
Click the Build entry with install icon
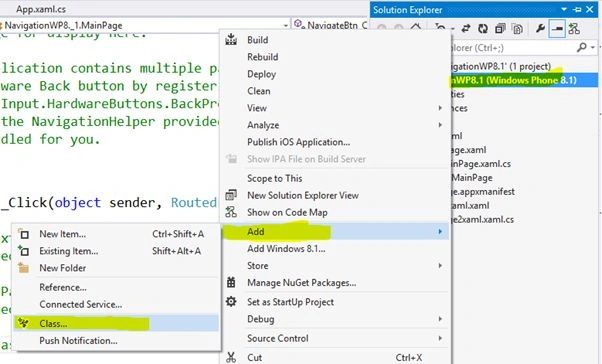(x=334, y=40)
